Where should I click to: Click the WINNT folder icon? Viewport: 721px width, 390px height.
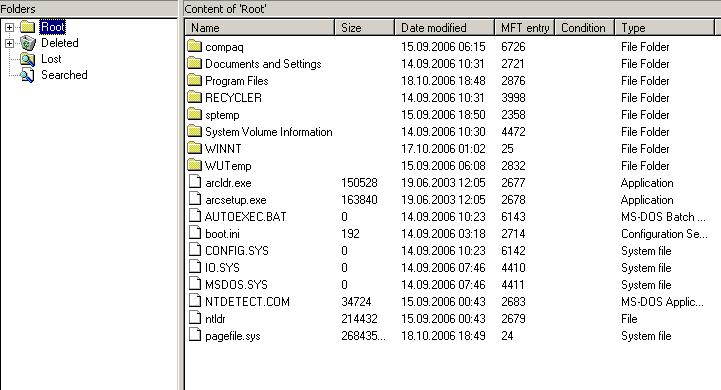(x=195, y=148)
